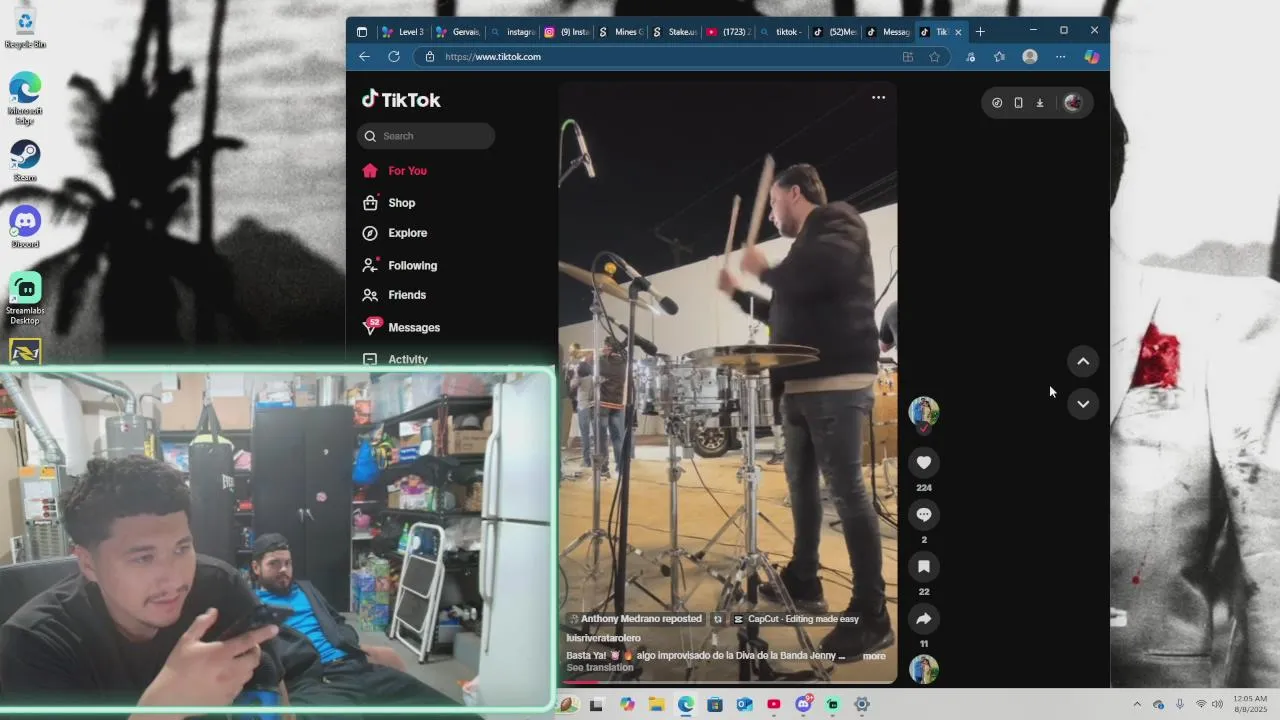Image resolution: width=1280 pixels, height=720 pixels.
Task: Open the luisriveratarolero username link
Action: (603, 638)
